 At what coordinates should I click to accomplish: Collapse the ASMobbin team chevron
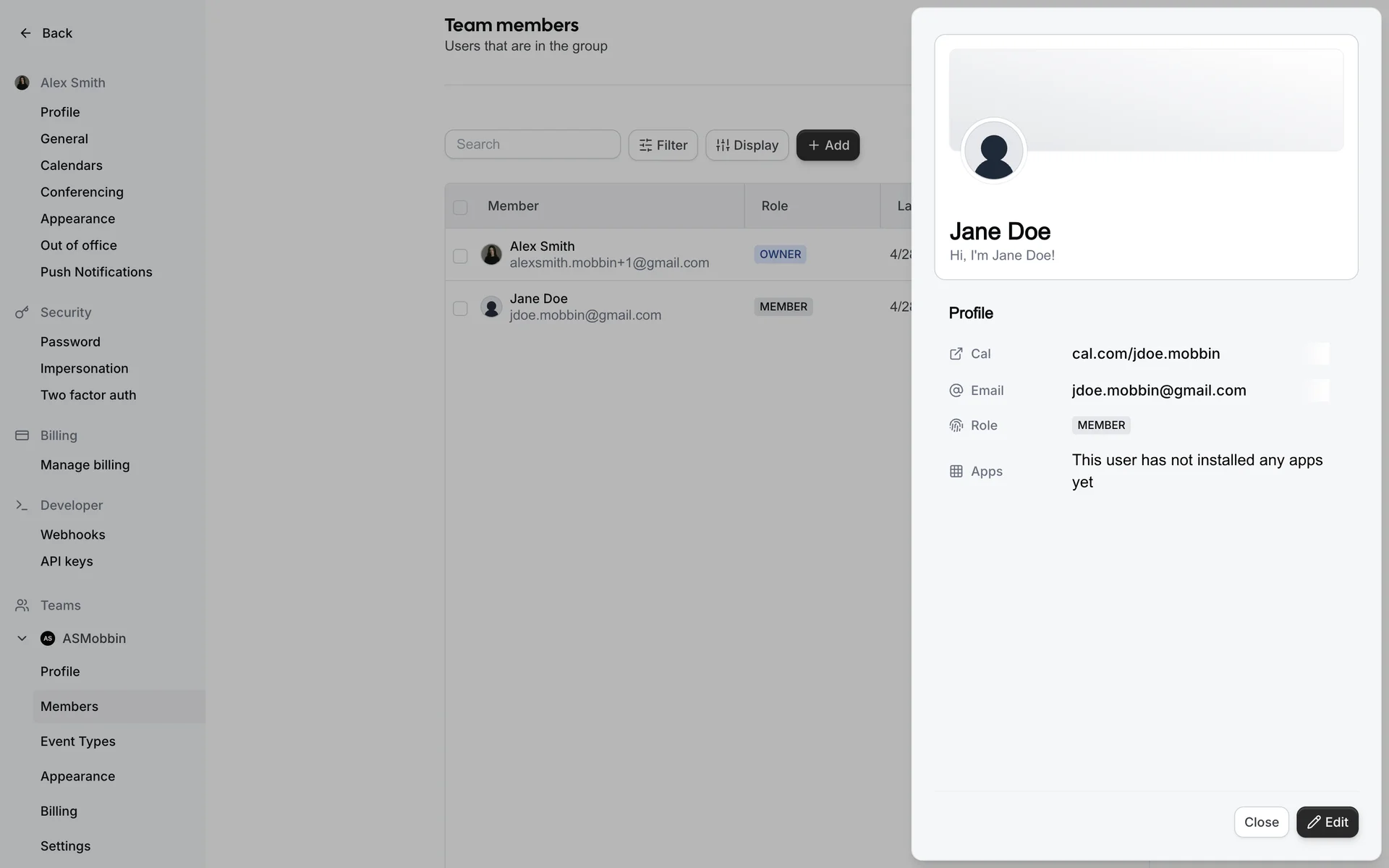pyautogui.click(x=22, y=639)
